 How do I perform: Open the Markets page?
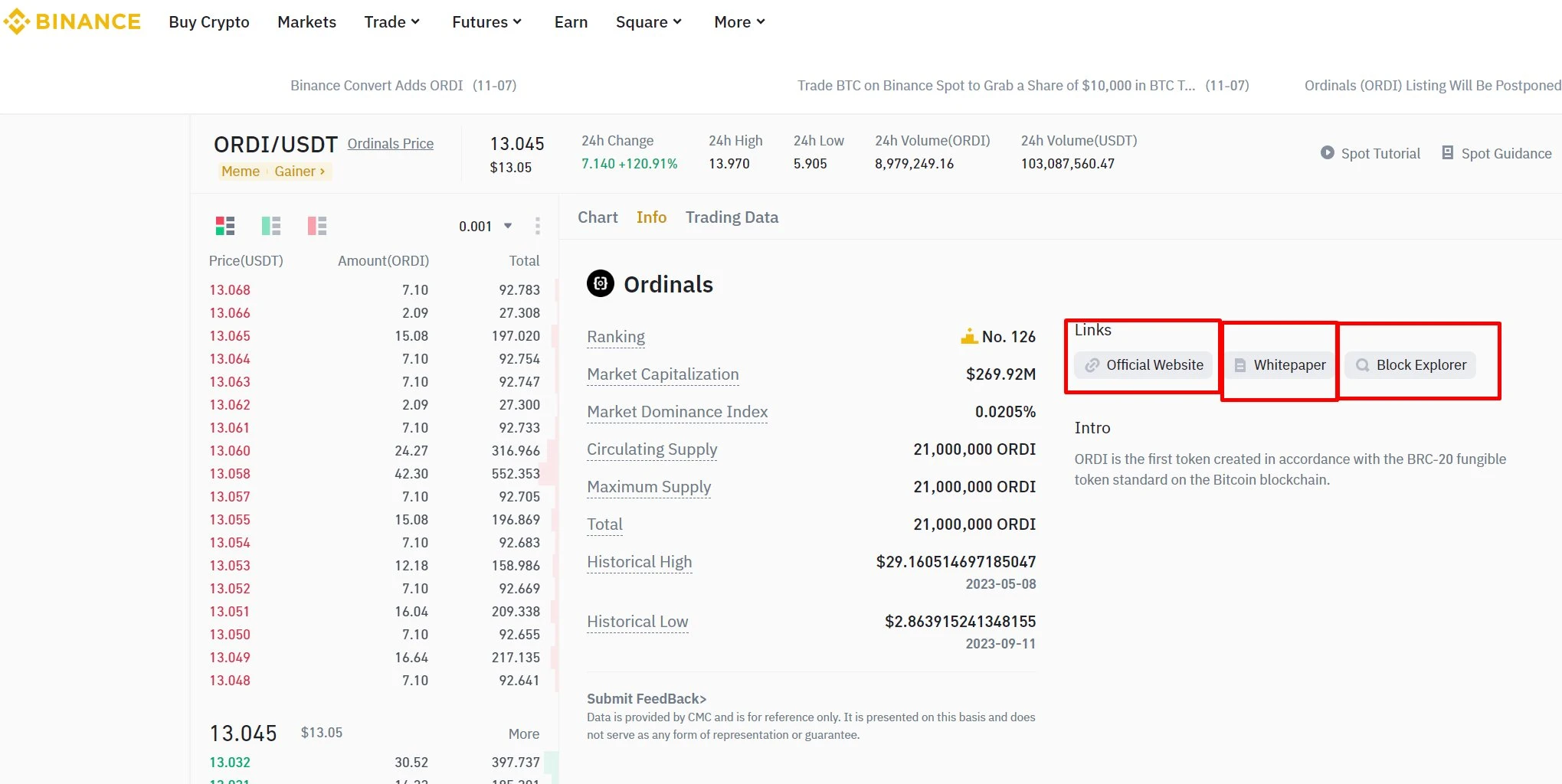306,21
